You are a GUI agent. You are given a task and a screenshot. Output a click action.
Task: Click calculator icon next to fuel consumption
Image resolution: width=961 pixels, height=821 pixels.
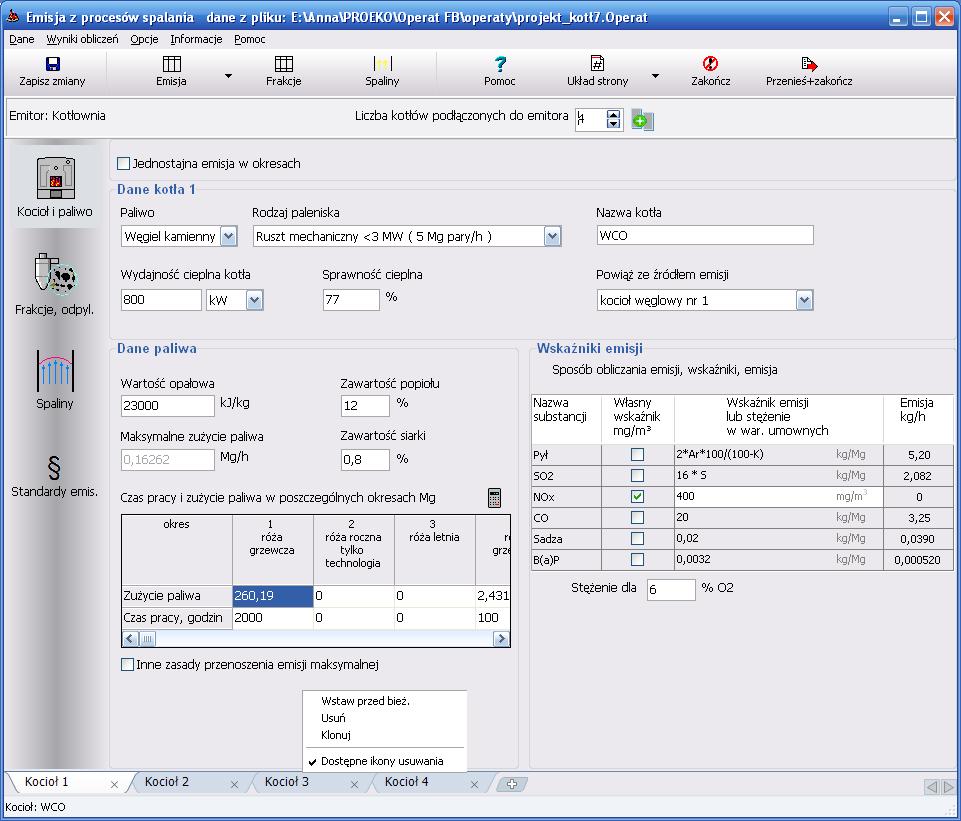pos(495,498)
